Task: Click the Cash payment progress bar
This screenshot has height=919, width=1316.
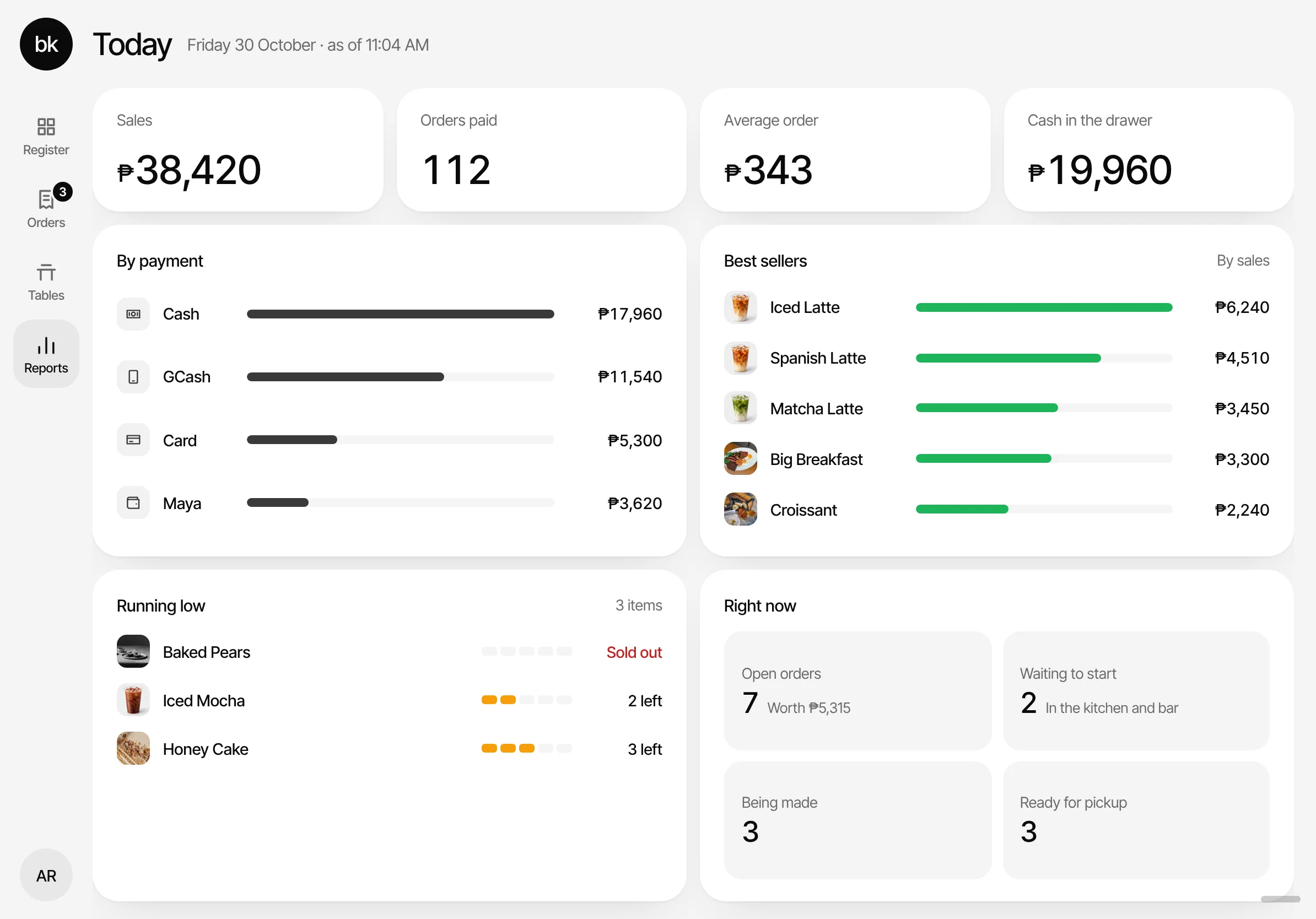Action: point(400,314)
